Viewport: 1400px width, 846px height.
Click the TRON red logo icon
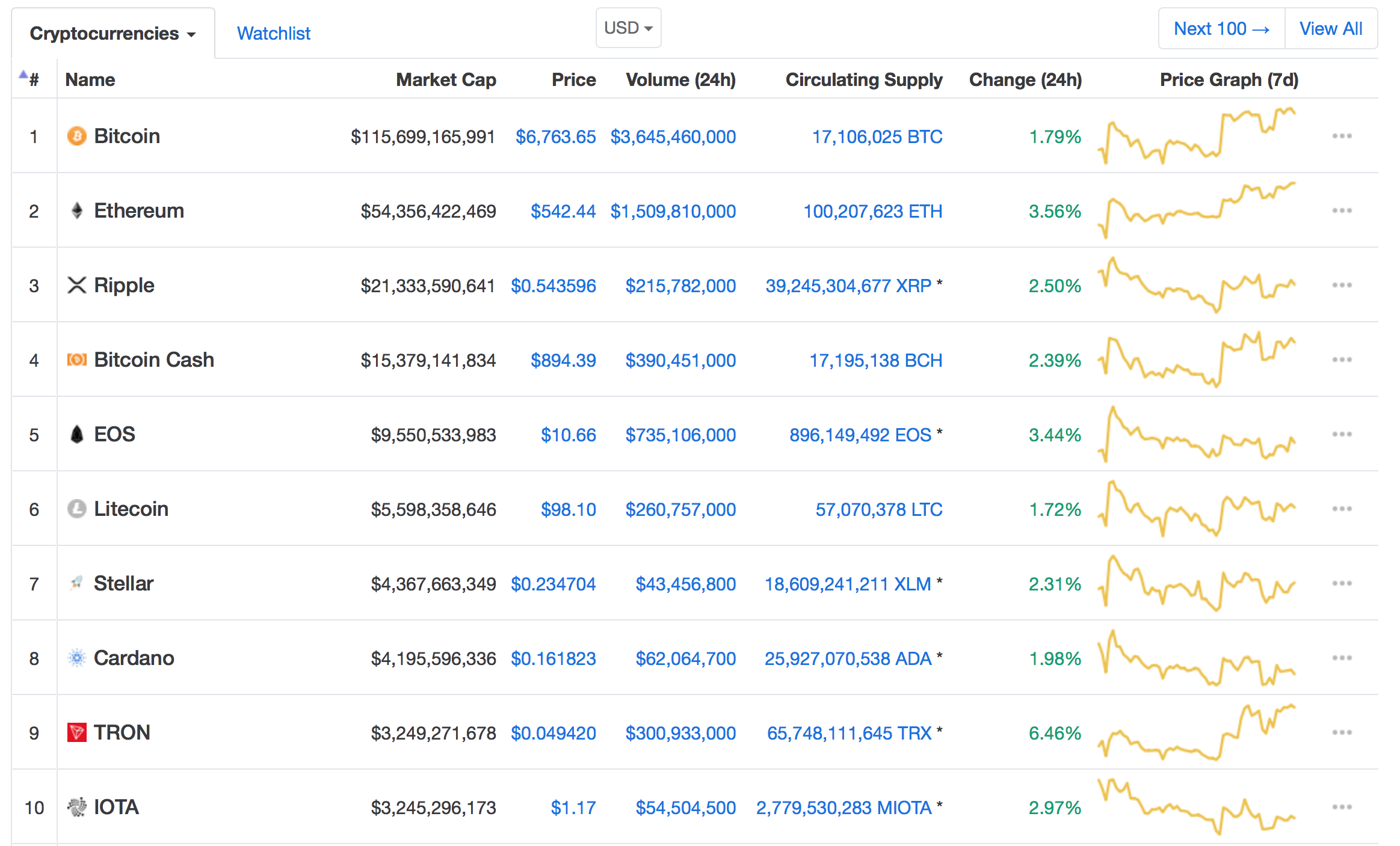[x=76, y=732]
